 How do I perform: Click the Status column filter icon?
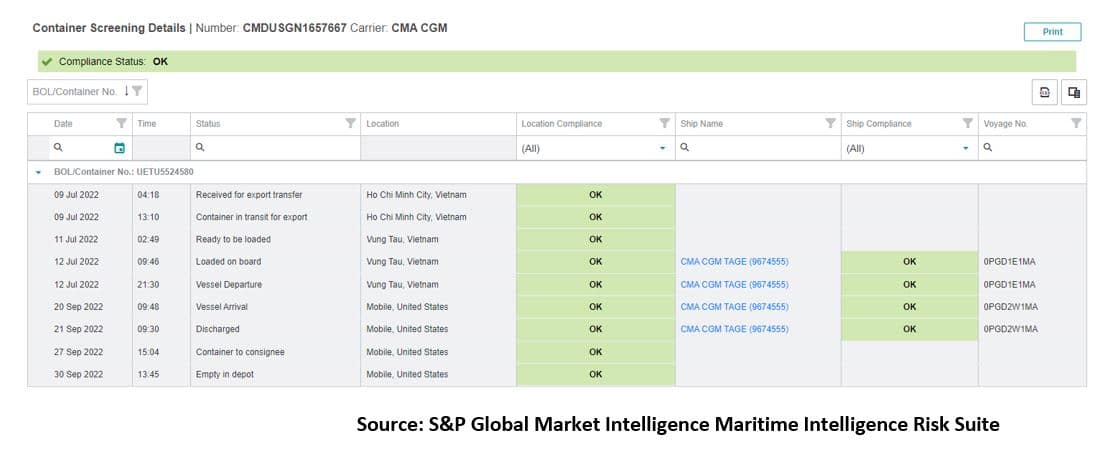[x=350, y=124]
